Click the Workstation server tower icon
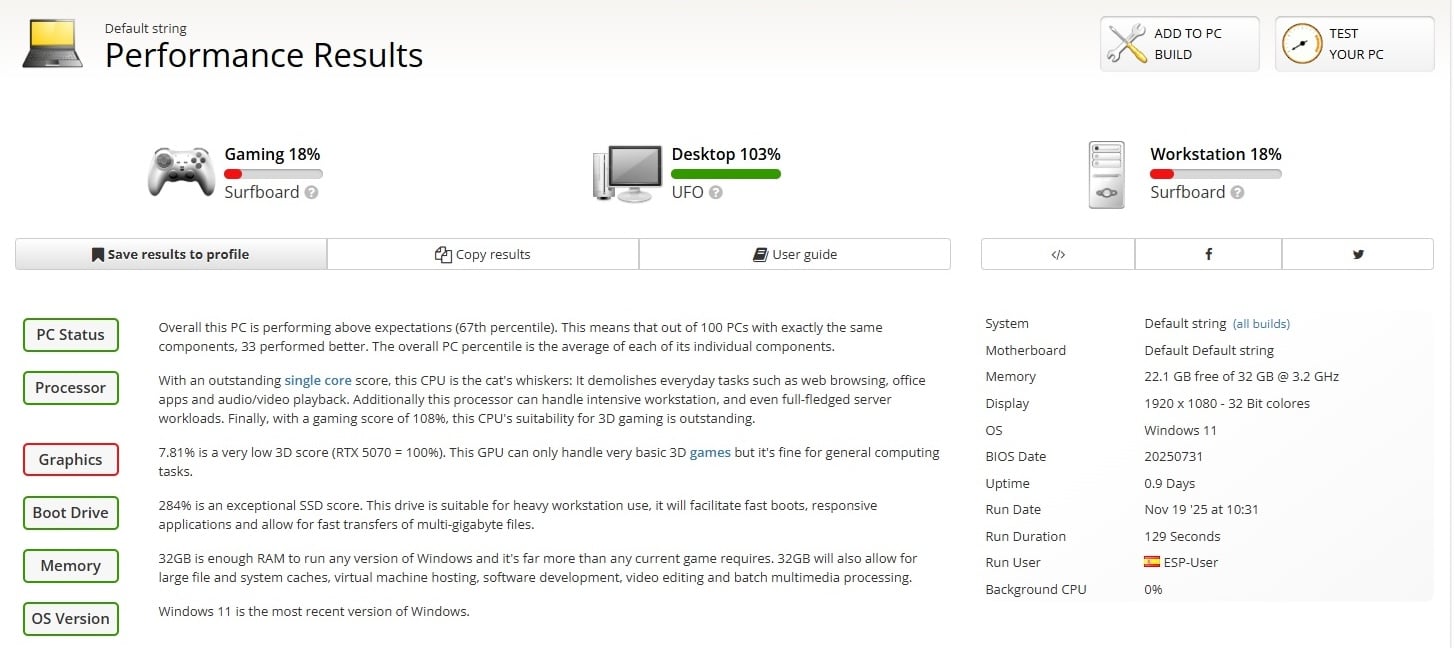This screenshot has width=1454, height=648. (x=1106, y=174)
